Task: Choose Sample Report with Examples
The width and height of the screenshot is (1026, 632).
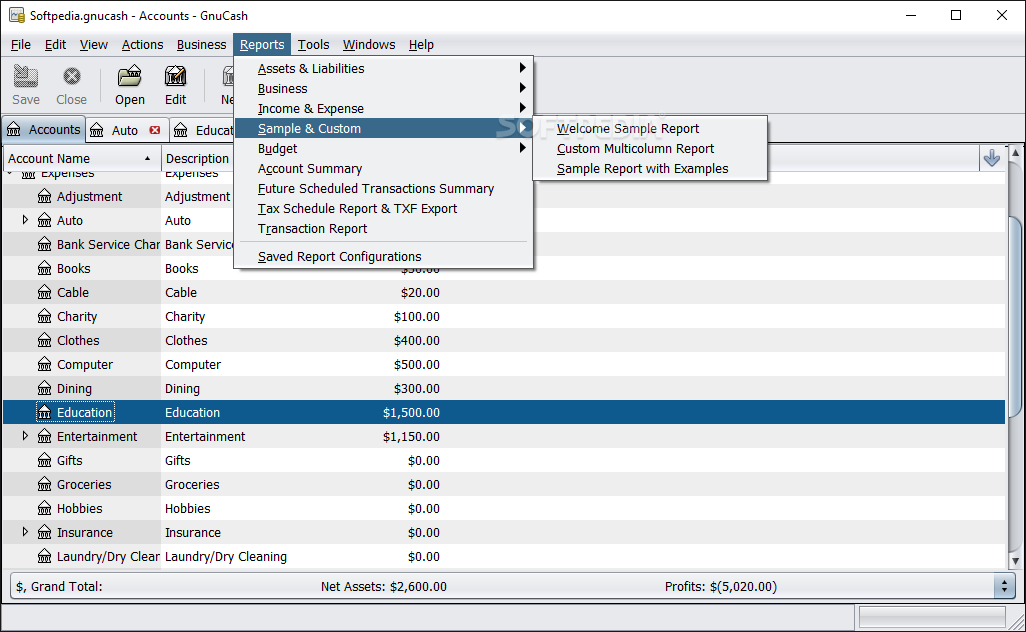Action: (x=650, y=169)
